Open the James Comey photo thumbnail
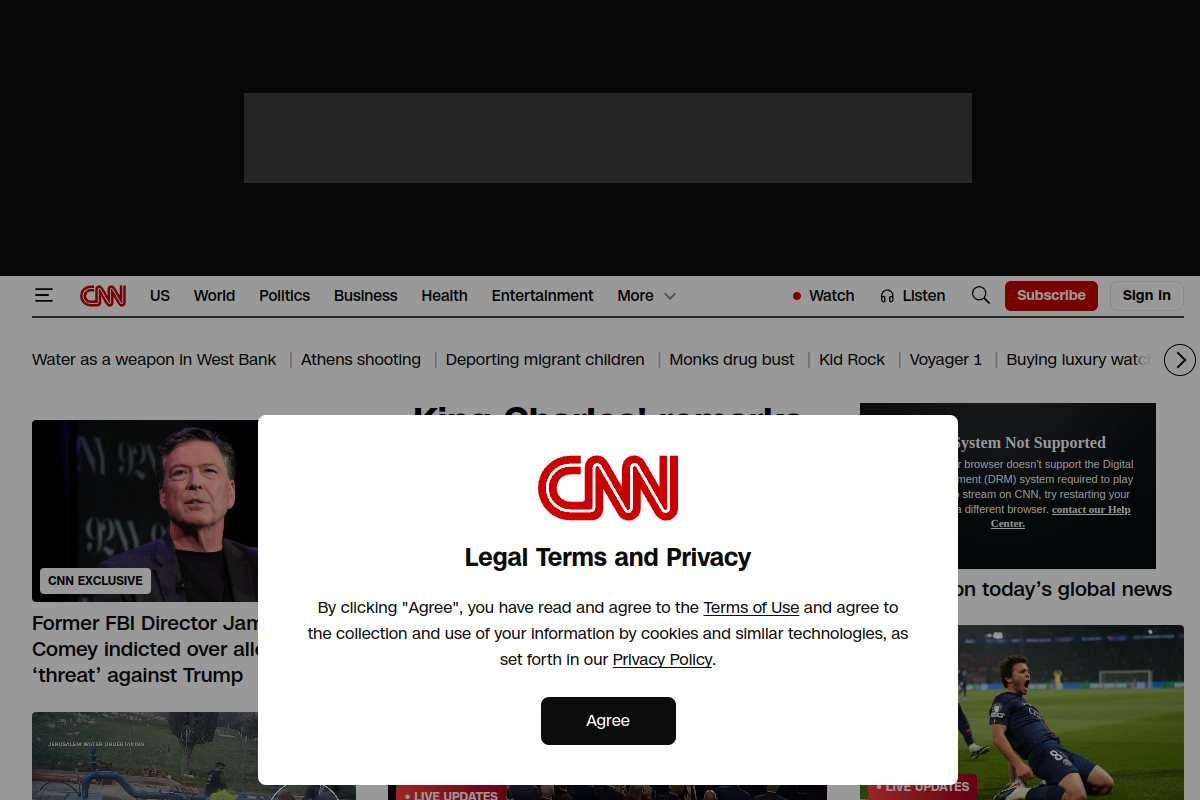Image resolution: width=1200 pixels, height=800 pixels. pos(145,511)
